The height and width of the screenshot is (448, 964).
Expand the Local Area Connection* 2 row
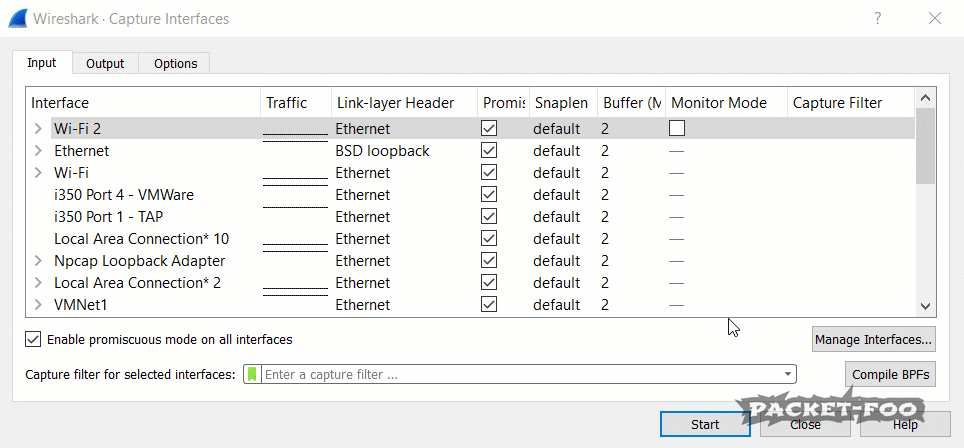39,283
